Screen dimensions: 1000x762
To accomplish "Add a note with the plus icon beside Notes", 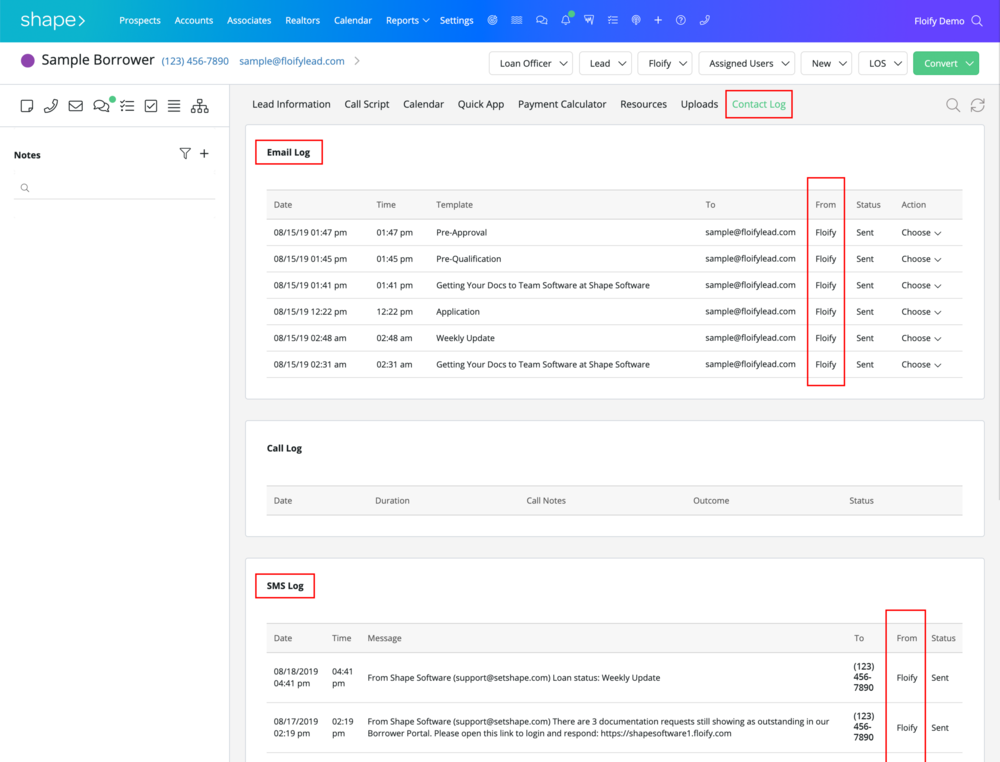I will click(204, 154).
